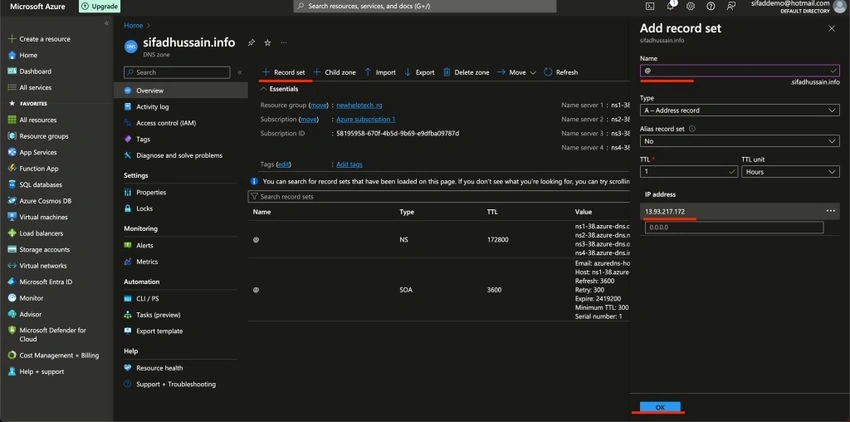Add Child zone toolbar button
Viewport: 850px width, 422px height.
tap(334, 72)
